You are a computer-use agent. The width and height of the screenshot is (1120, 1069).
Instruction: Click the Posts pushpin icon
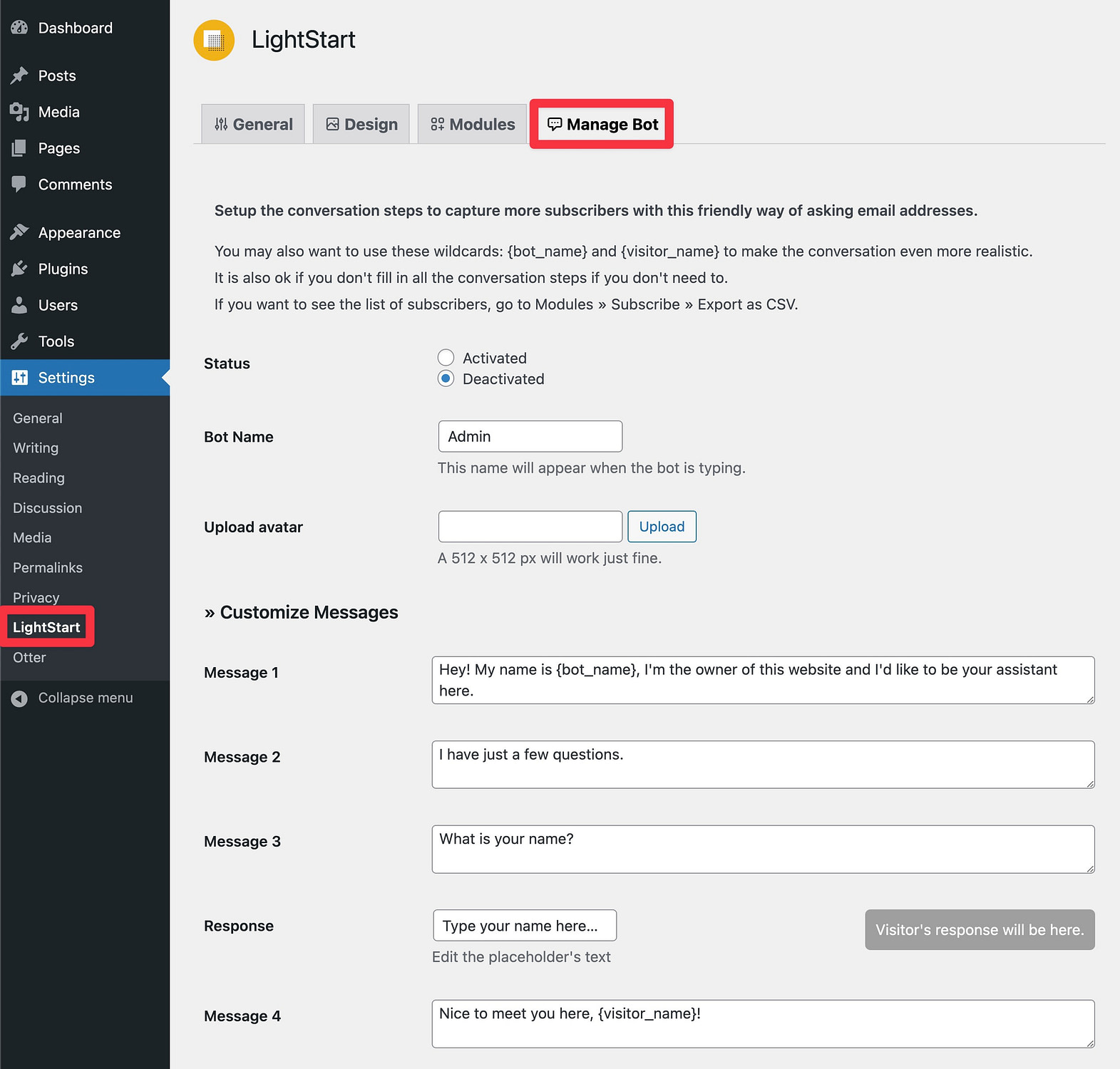[19, 76]
